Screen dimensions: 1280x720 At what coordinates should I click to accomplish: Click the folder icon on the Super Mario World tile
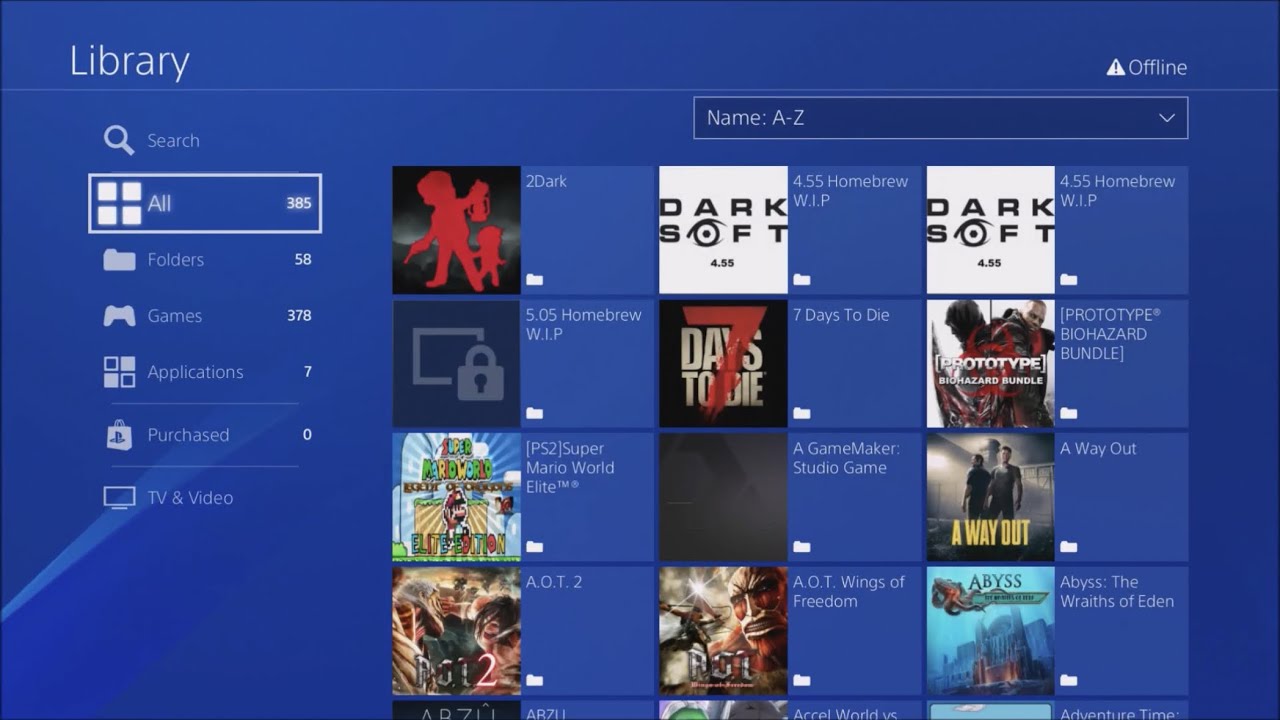coord(534,547)
